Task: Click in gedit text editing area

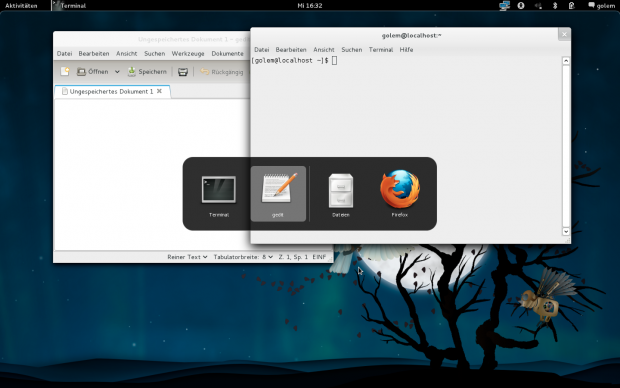Action: (x=152, y=174)
